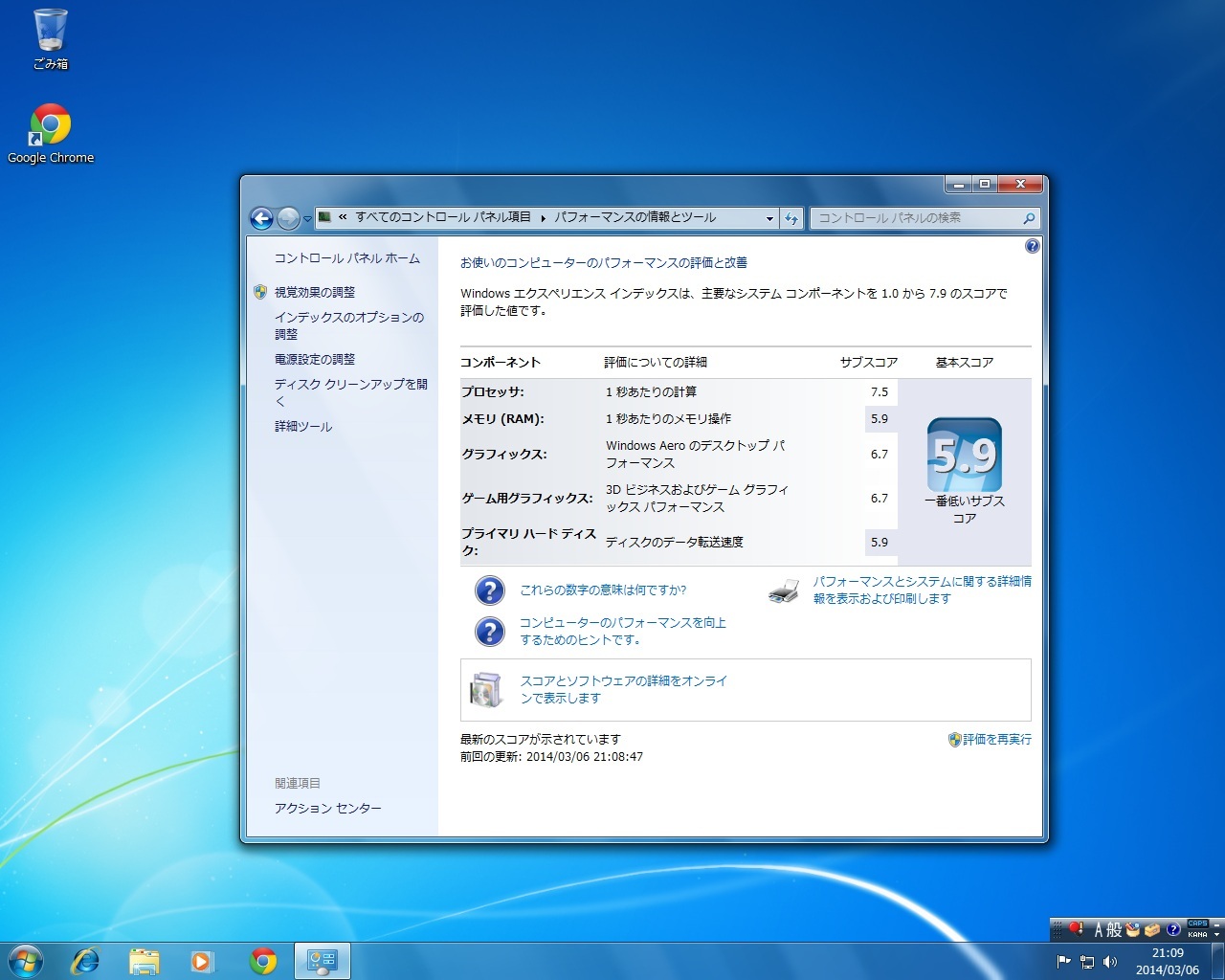Click the control panel search field
Screen dimensions: 1225x980
[x=917, y=218]
